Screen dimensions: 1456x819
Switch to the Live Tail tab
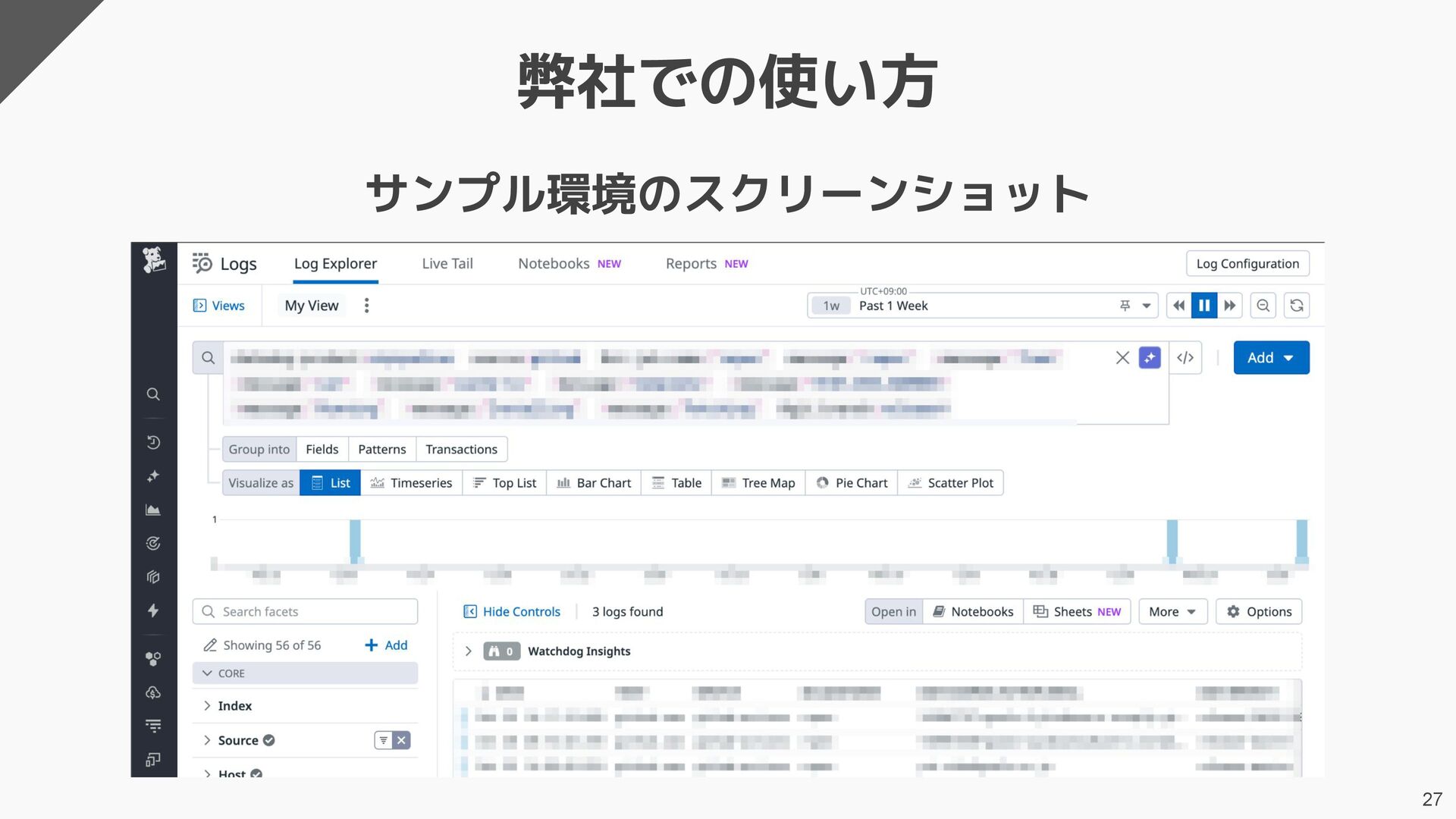pos(447,264)
